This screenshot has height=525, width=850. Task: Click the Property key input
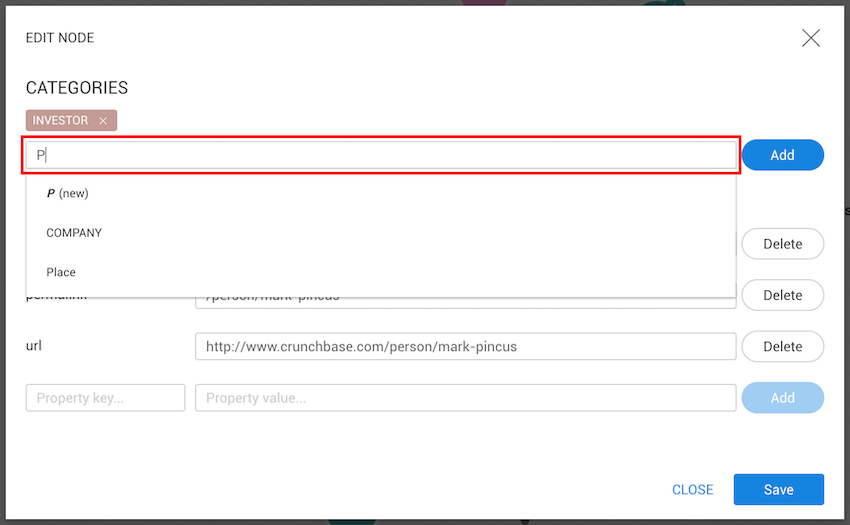(106, 398)
